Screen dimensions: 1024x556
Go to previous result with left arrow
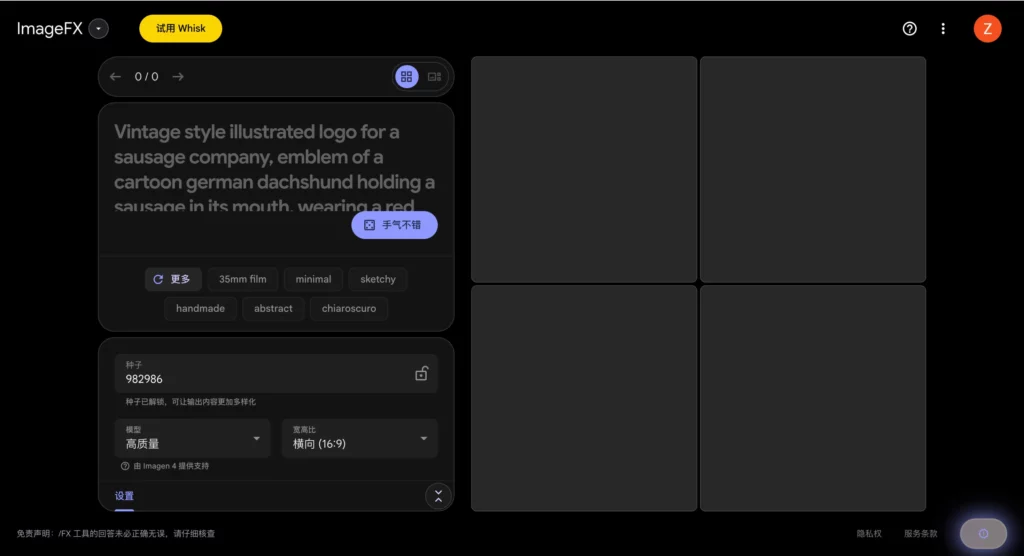click(116, 76)
